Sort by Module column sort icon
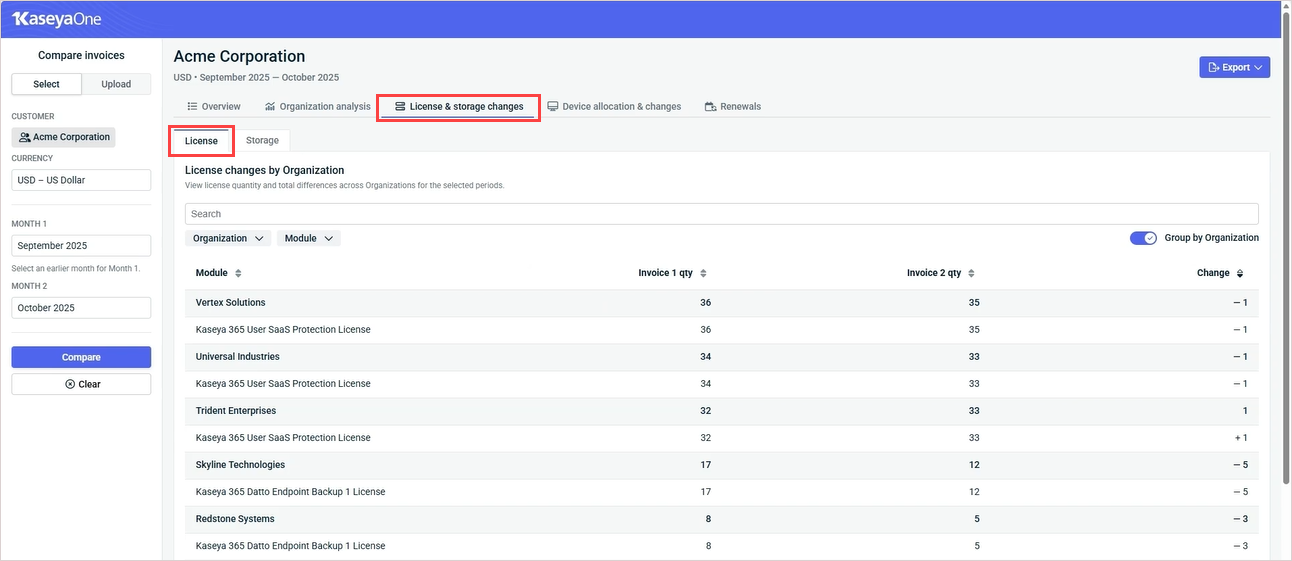 click(x=238, y=273)
